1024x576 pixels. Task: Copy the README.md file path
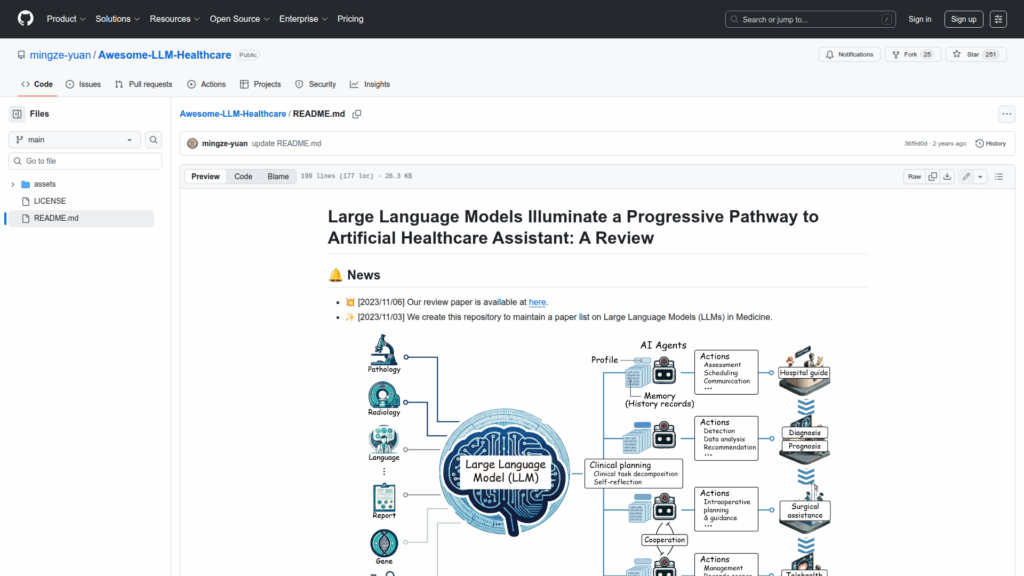click(357, 114)
